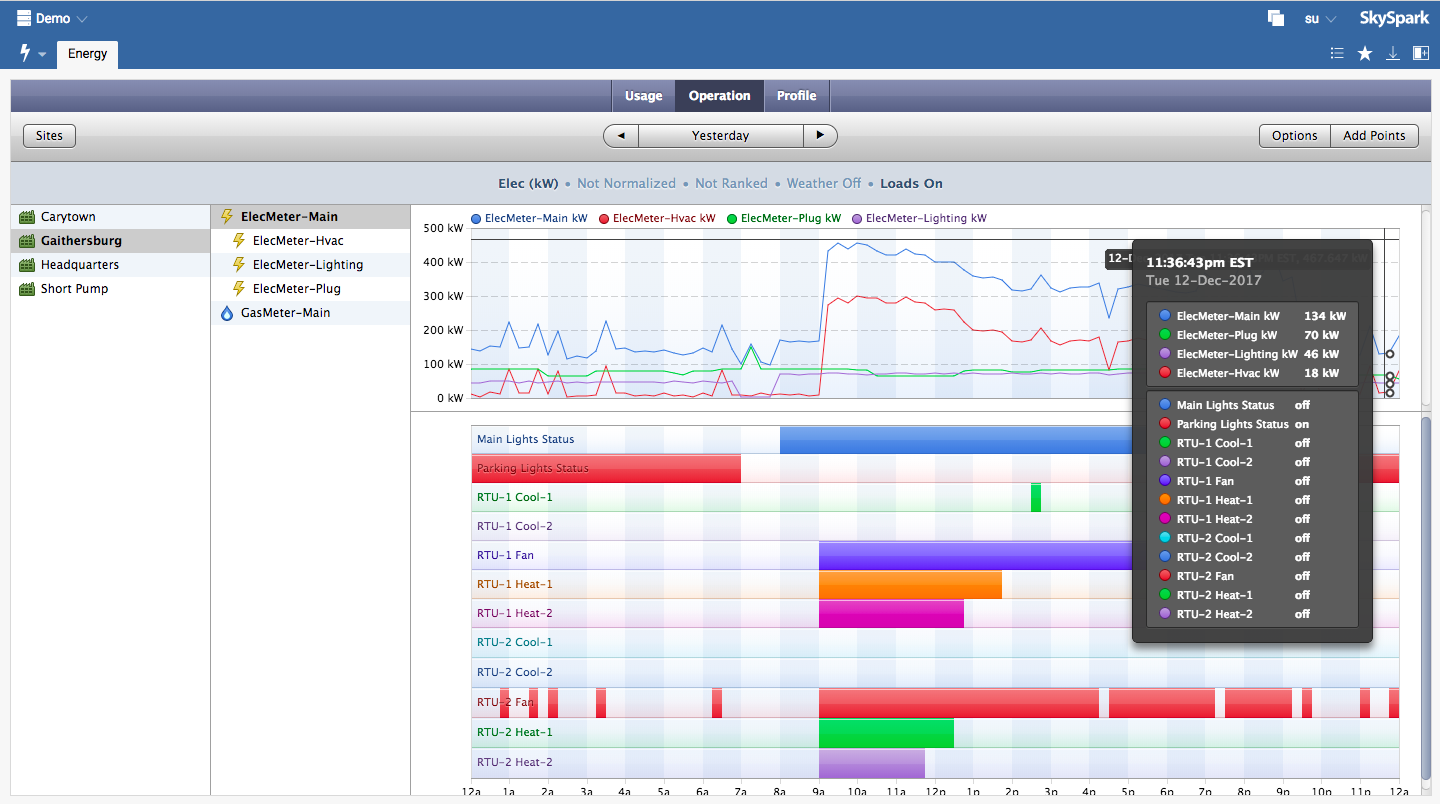The image size is (1440, 804).
Task: Toggle the Weather Off setting
Action: 823,184
